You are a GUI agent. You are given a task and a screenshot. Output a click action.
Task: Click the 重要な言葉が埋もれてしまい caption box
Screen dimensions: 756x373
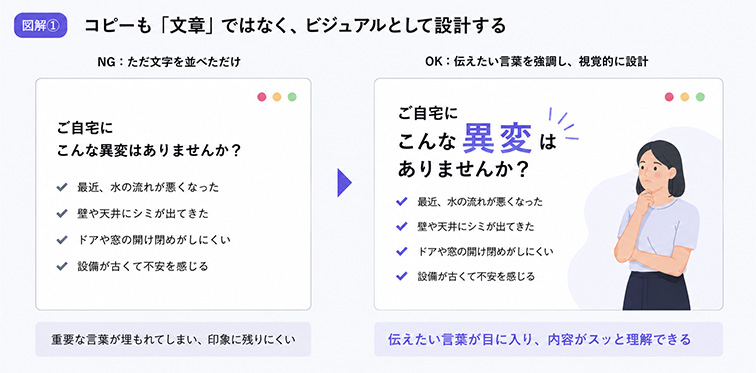[x=173, y=339]
